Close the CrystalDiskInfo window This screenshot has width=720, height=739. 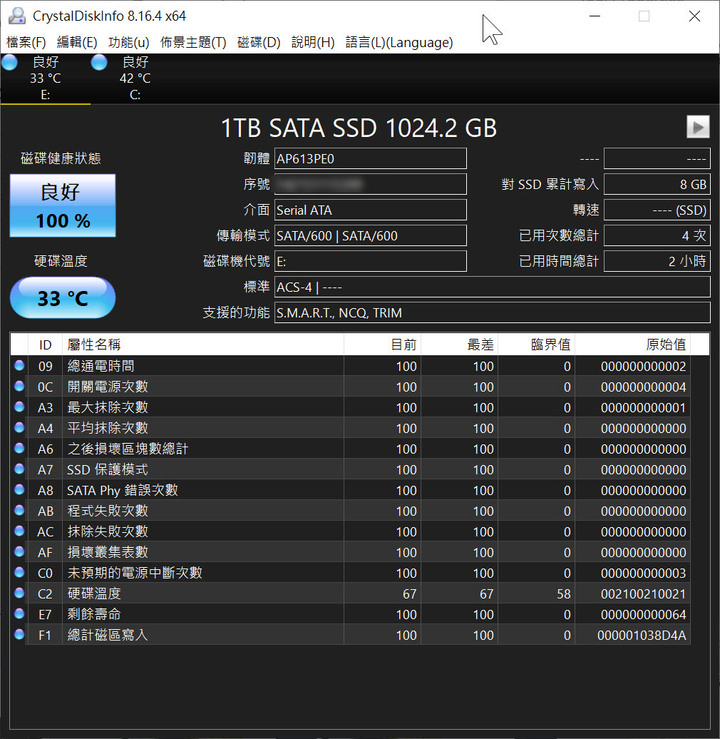coord(694,16)
